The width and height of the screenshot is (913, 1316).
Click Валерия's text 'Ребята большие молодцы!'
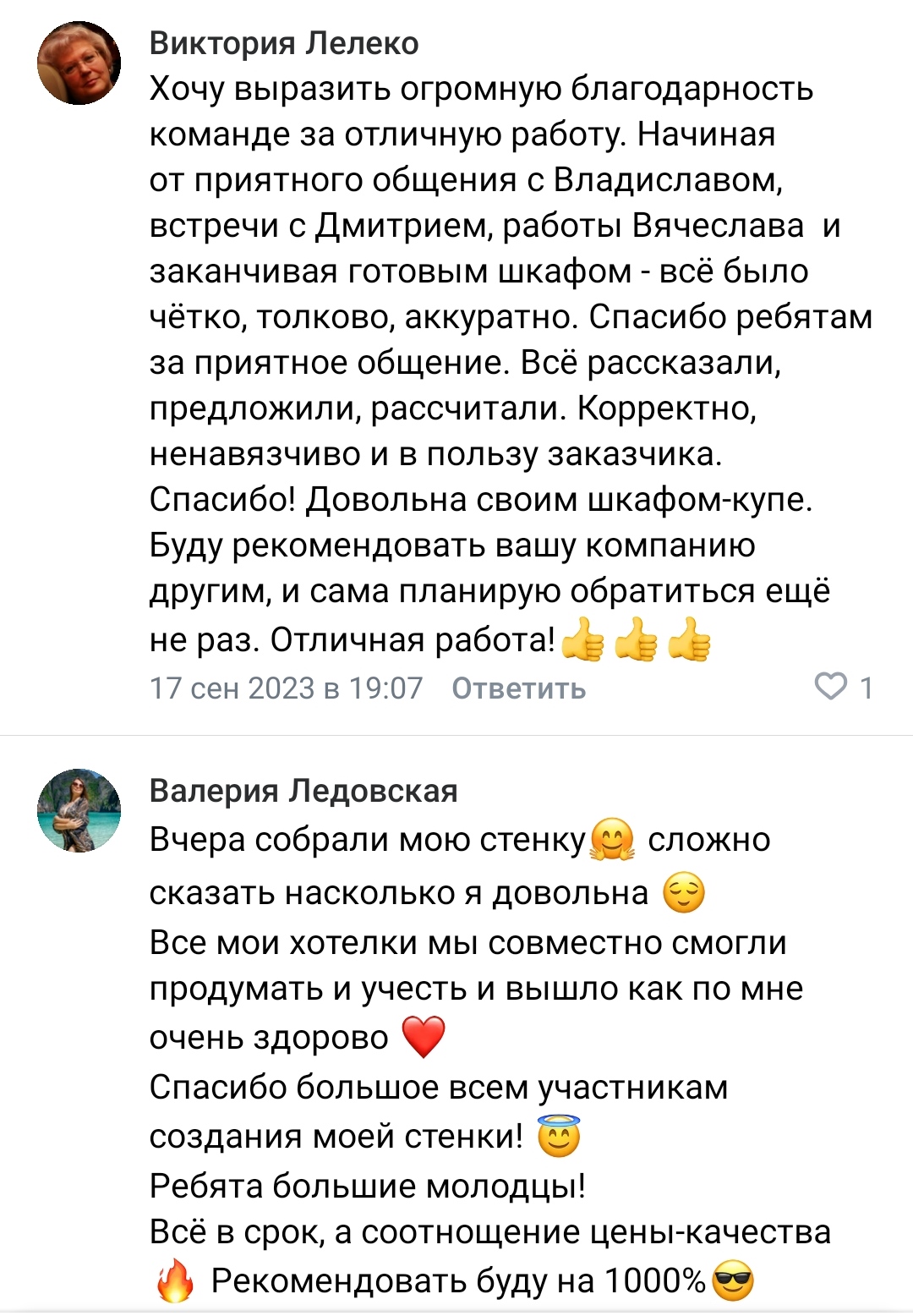(x=368, y=1186)
